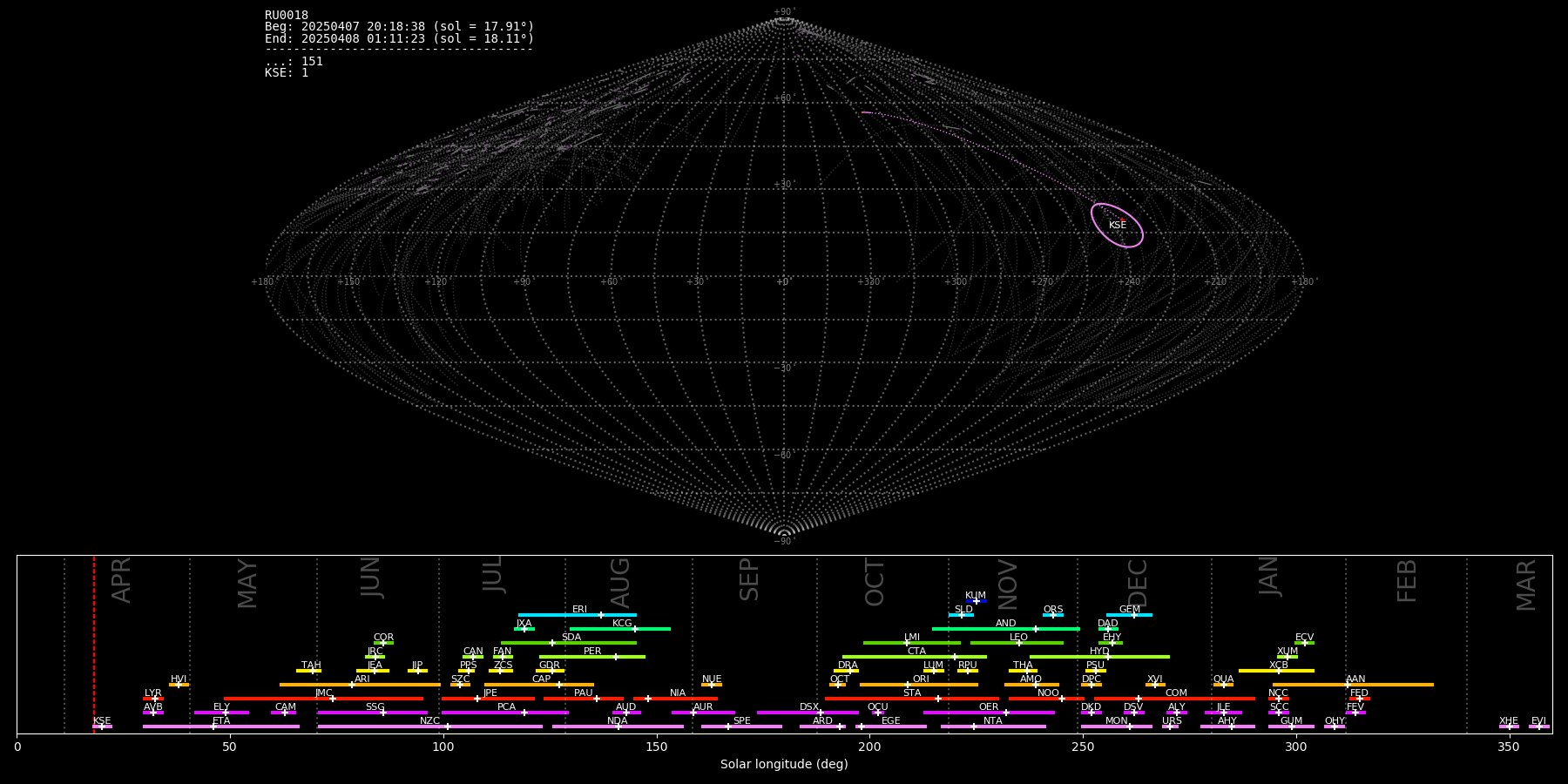
Task: Click the GEM shower label
Action: click(x=1130, y=610)
